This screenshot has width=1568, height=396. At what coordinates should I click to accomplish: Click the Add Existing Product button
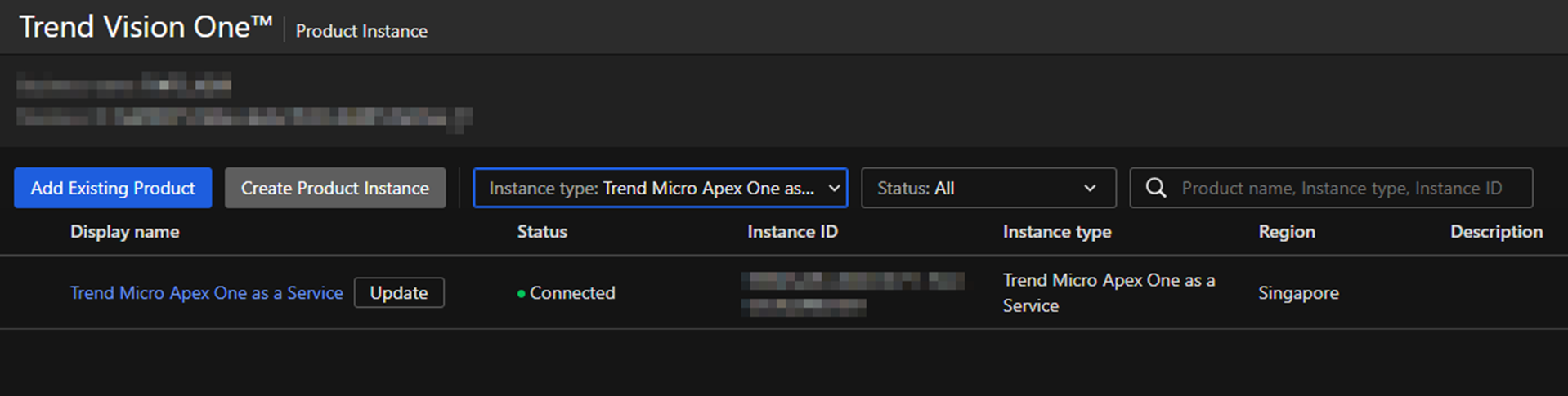(x=113, y=189)
